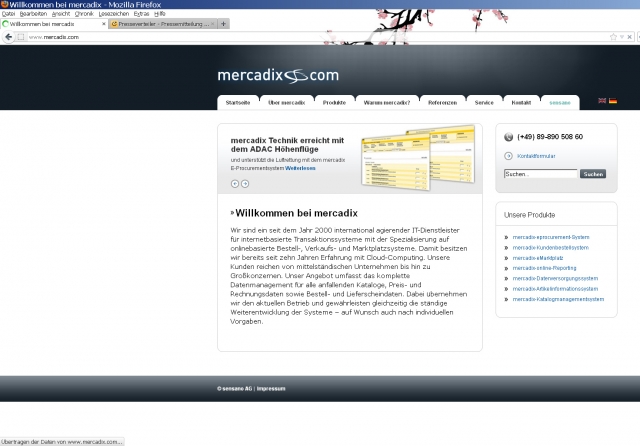Open the mercadix online-Reporting link
Screen dimensions: 640x446
click(544, 268)
